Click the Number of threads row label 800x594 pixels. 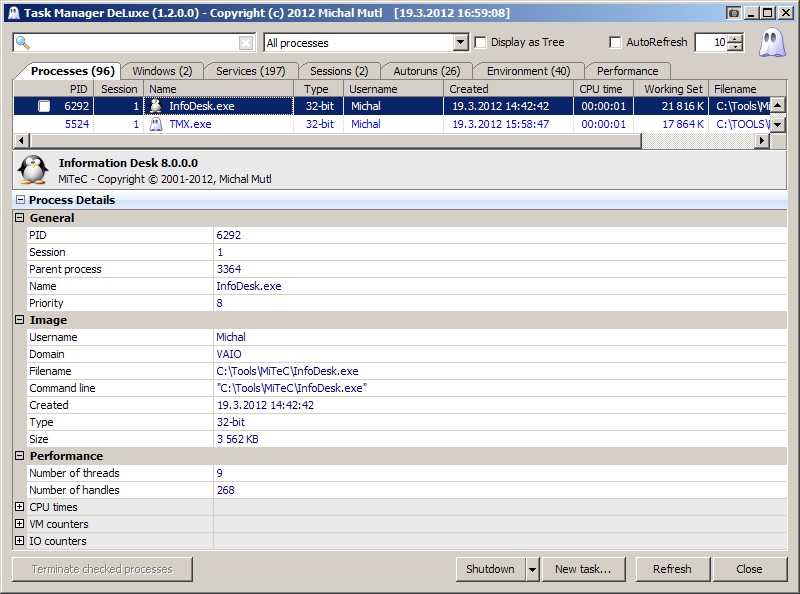click(74, 473)
